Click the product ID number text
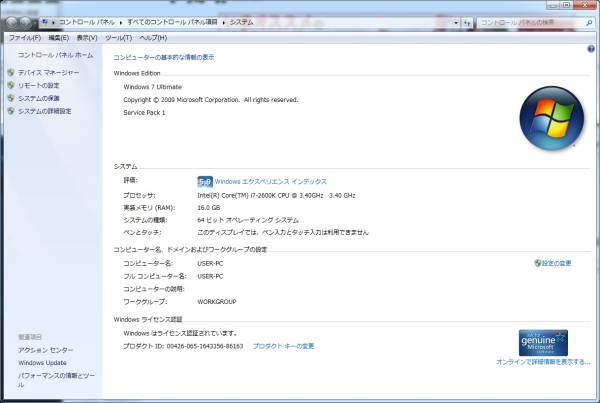This screenshot has height=403, width=600. [x=205, y=346]
